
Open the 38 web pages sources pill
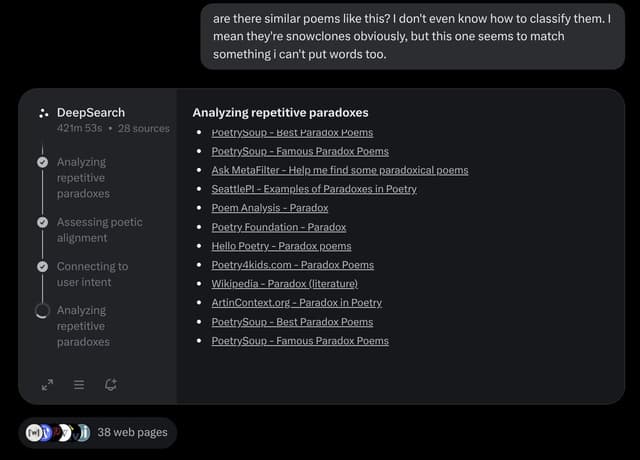pos(98,433)
